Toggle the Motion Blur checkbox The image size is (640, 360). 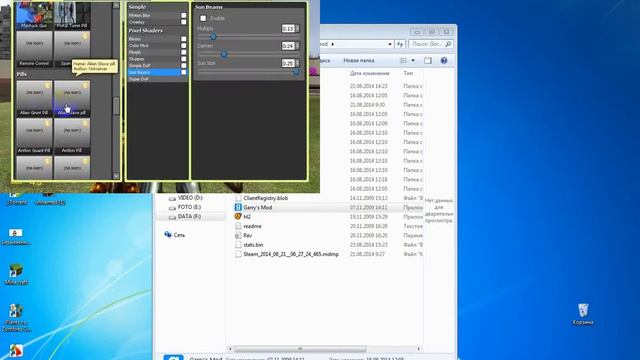coord(184,16)
